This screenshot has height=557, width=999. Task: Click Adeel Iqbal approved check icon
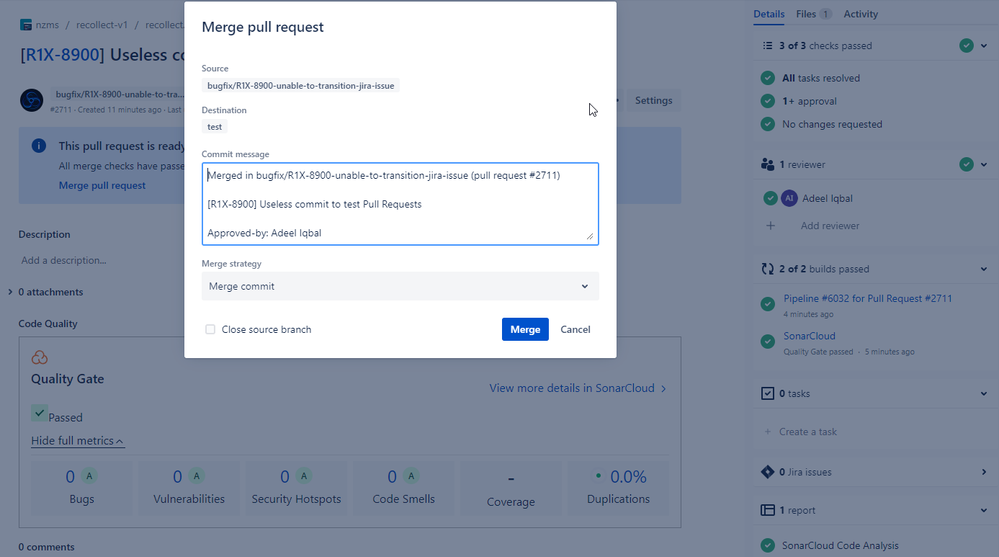click(770, 198)
